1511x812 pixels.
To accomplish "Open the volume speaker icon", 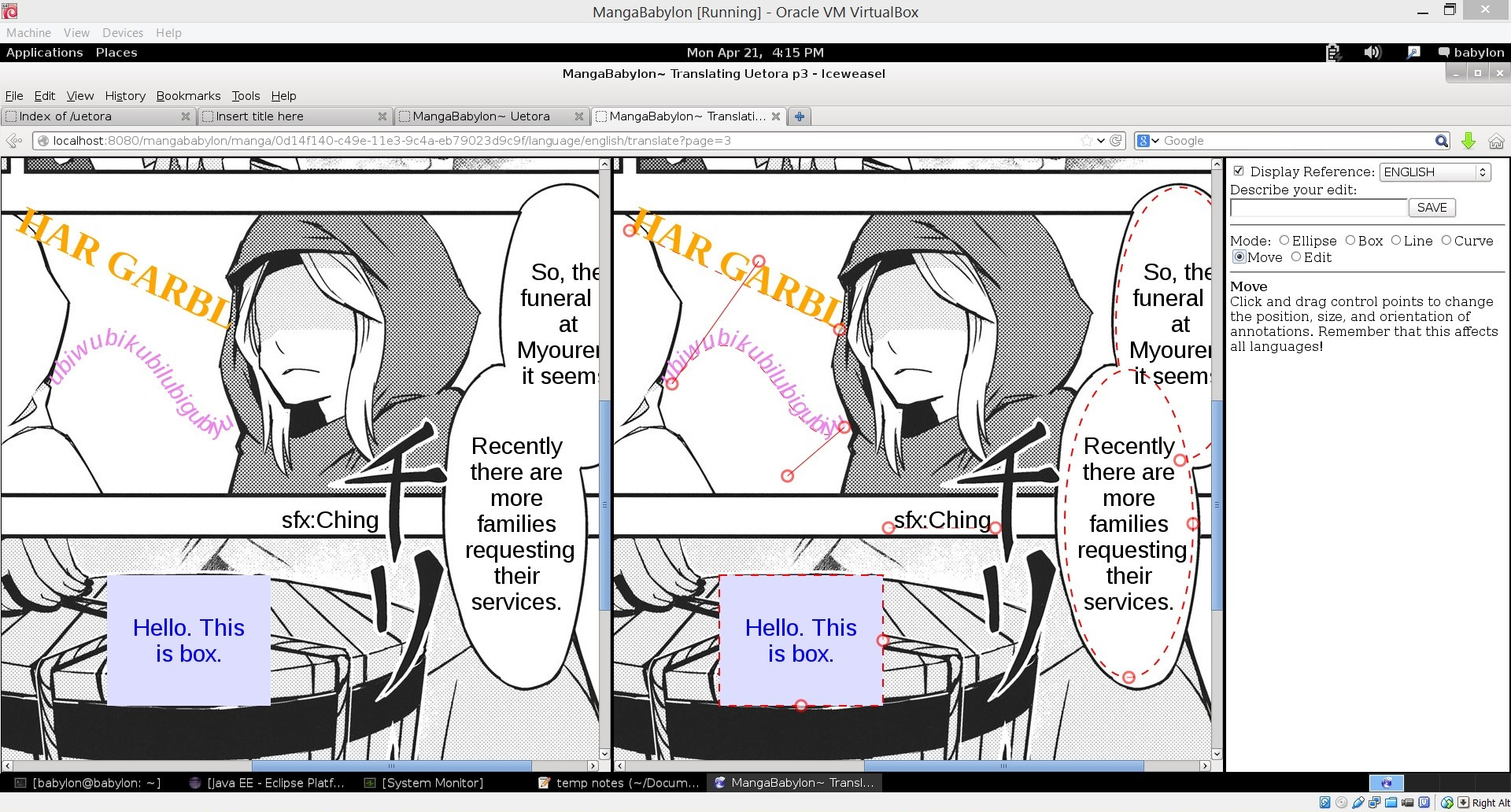I will [x=1372, y=52].
